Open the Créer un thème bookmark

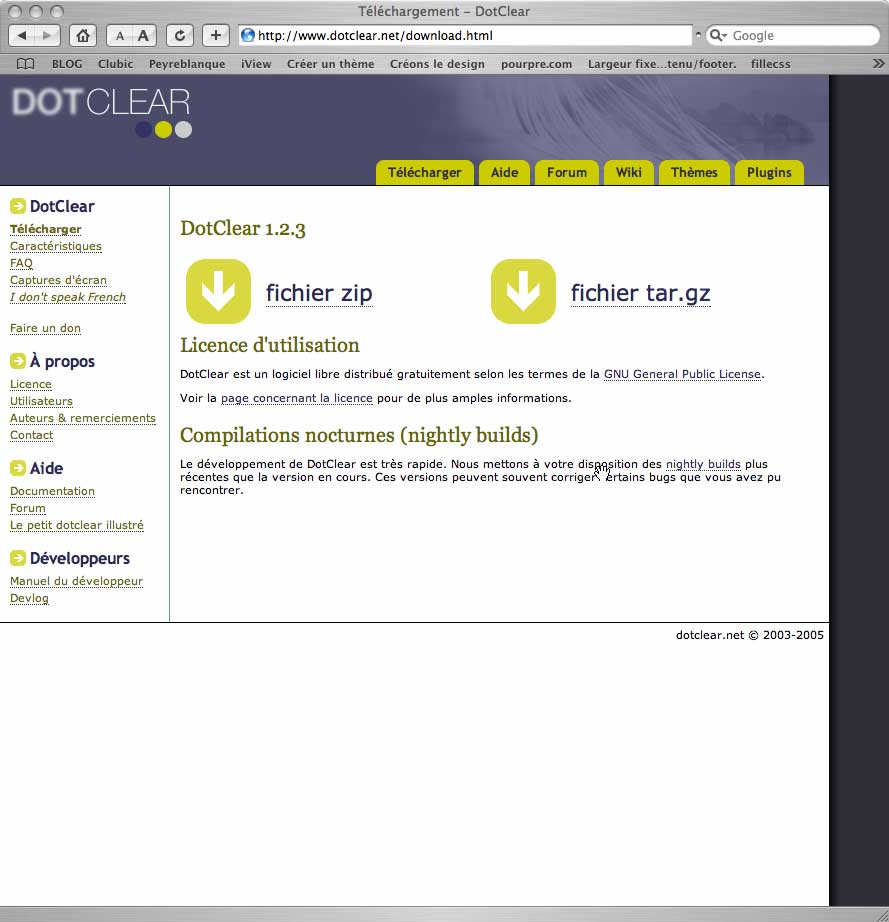(330, 64)
